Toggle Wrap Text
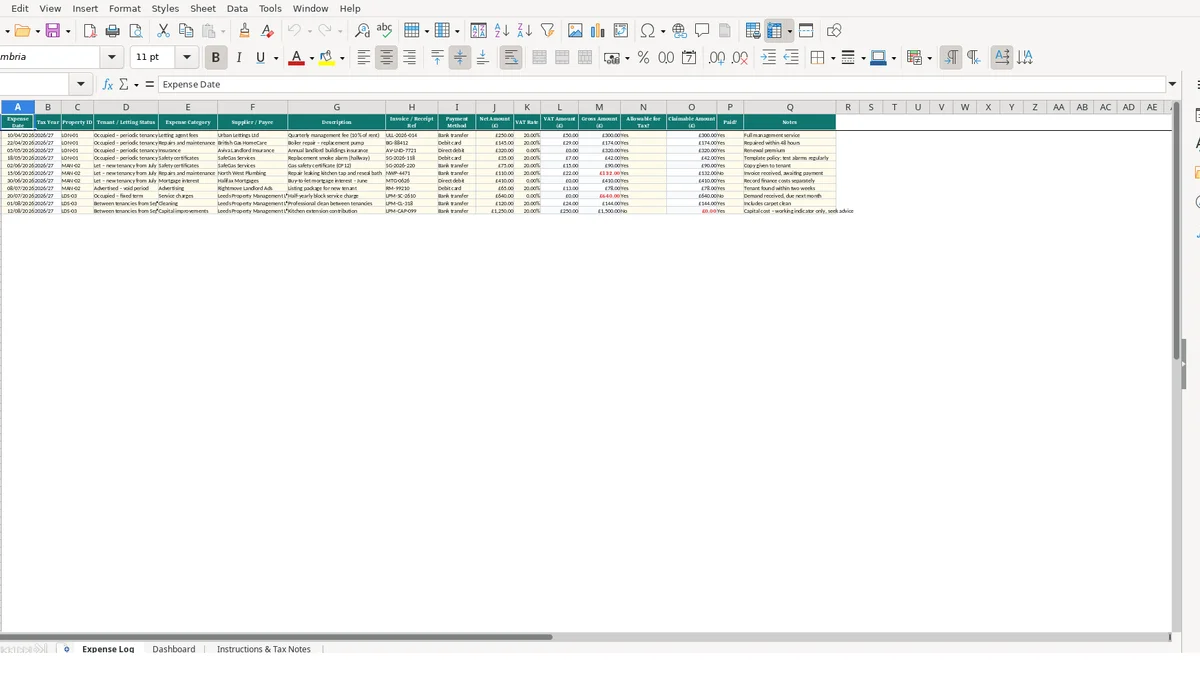This screenshot has width=1200, height=675. (511, 58)
